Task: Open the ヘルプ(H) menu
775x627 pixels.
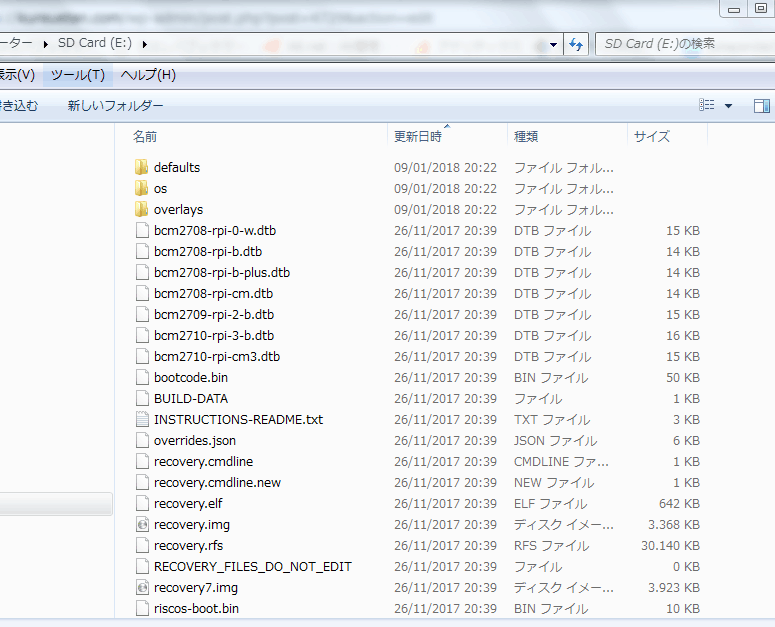Action: click(148, 75)
